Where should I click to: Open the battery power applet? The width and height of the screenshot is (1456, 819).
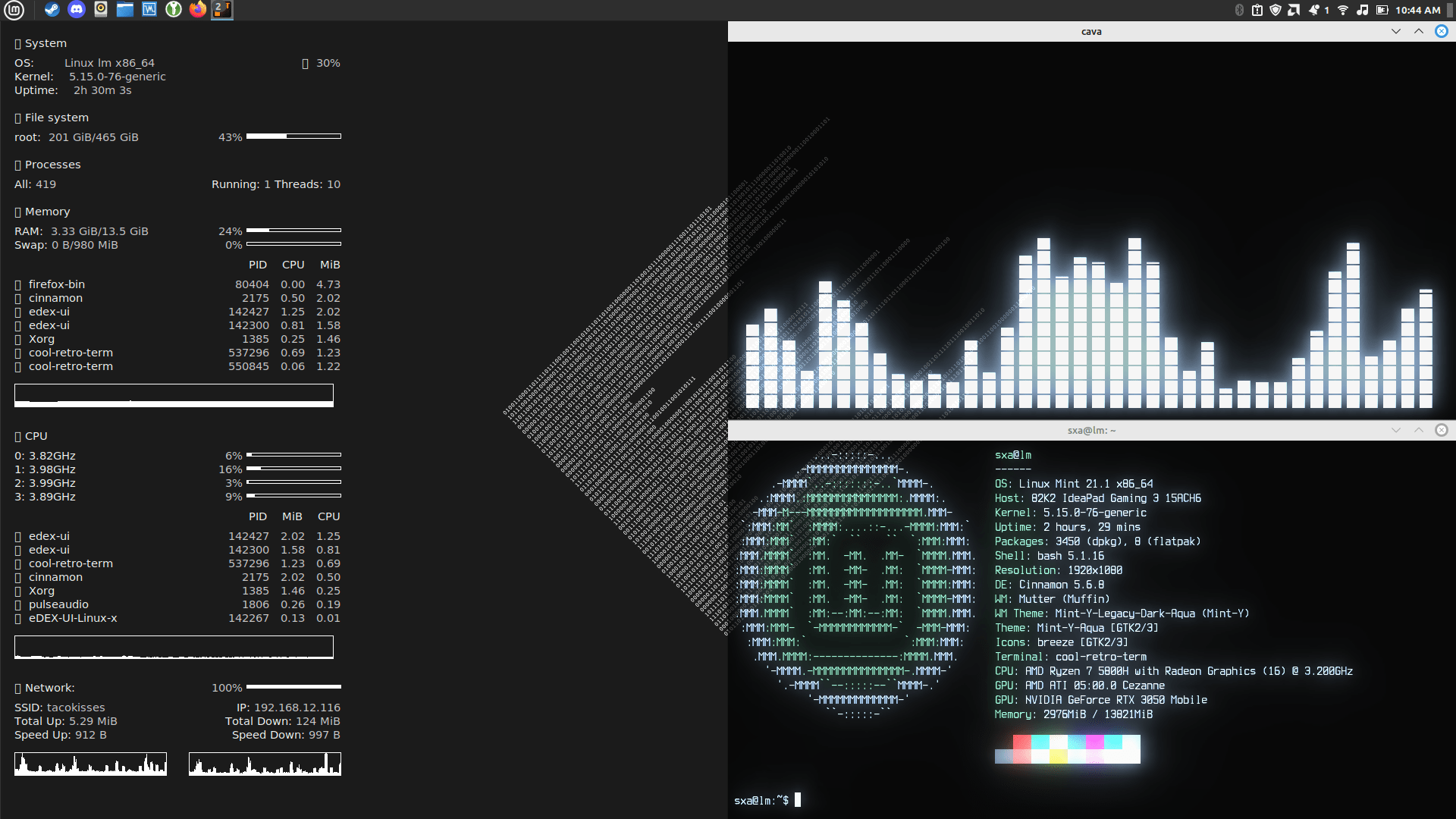(1382, 10)
